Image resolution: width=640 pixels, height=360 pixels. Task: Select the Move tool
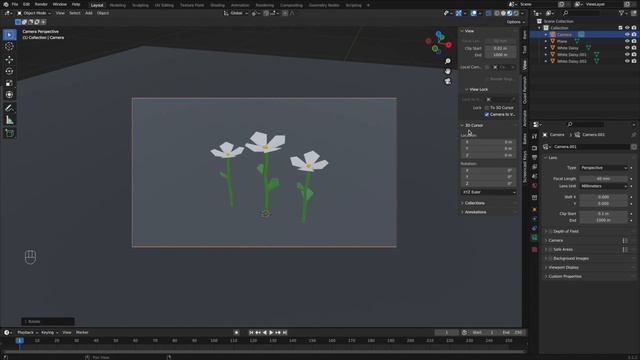(9, 60)
